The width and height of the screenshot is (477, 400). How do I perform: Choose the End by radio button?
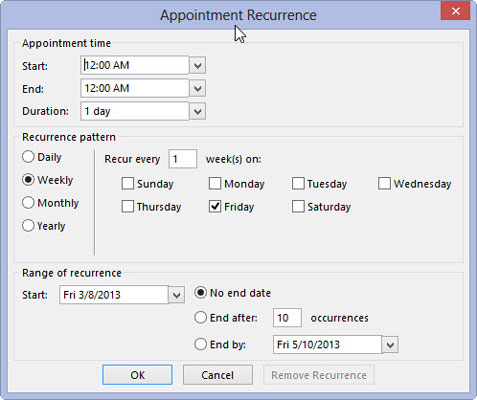click(x=201, y=344)
